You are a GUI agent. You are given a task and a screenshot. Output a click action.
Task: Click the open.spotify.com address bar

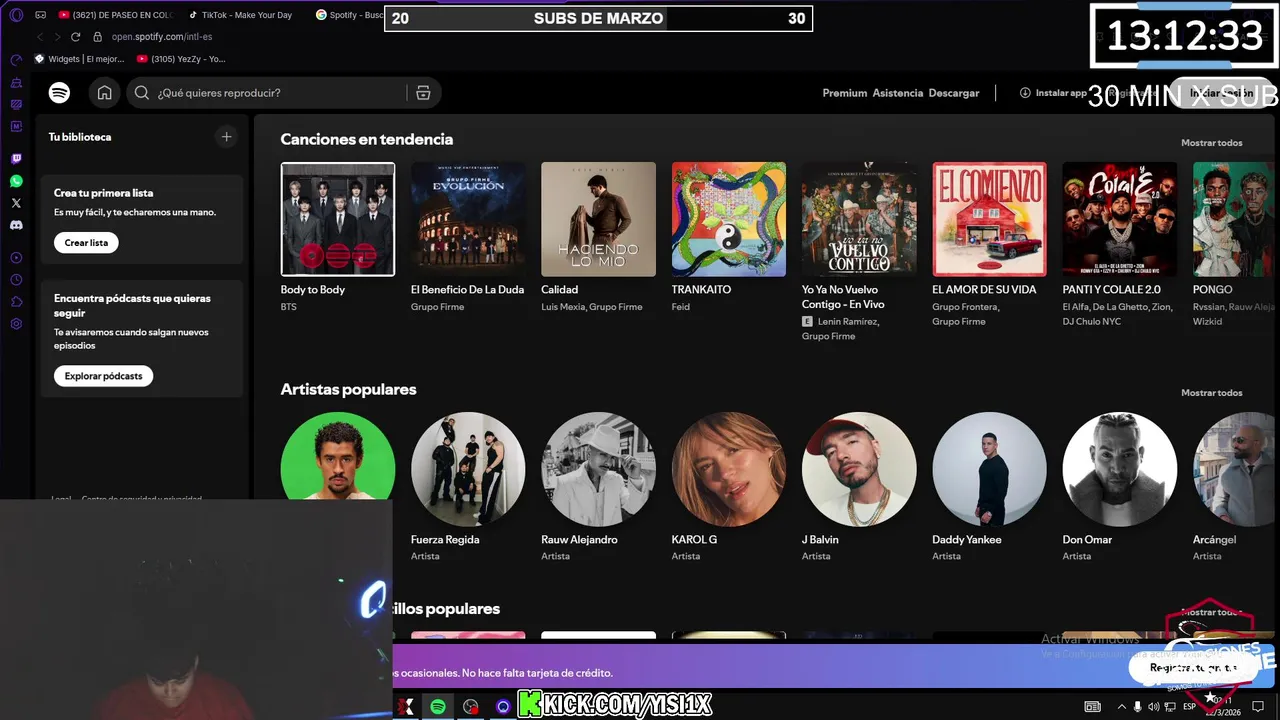(x=162, y=37)
